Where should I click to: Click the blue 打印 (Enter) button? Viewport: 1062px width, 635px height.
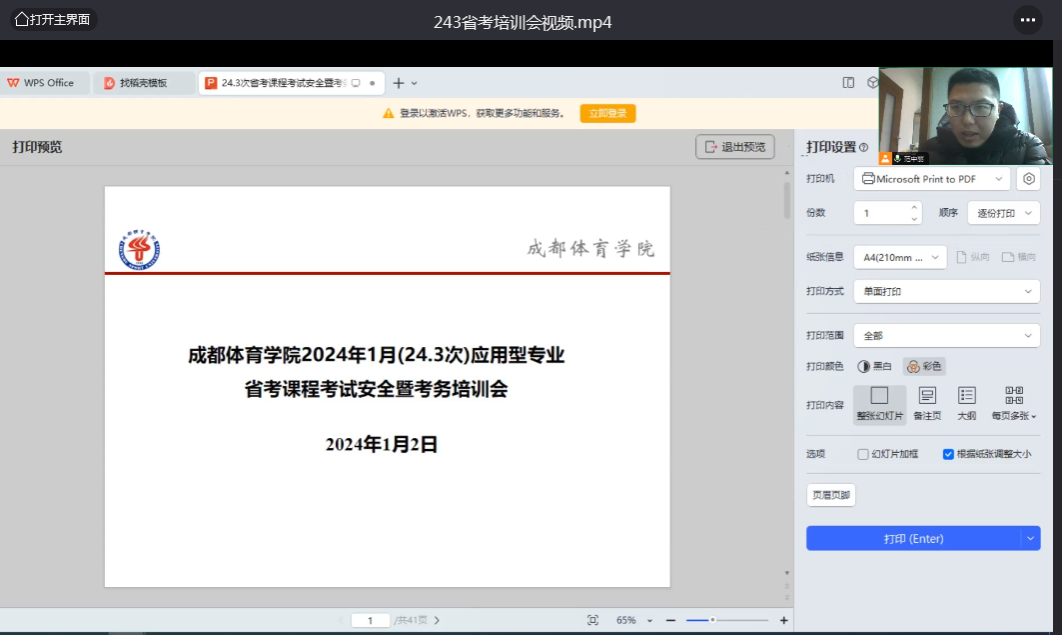[x=913, y=538]
